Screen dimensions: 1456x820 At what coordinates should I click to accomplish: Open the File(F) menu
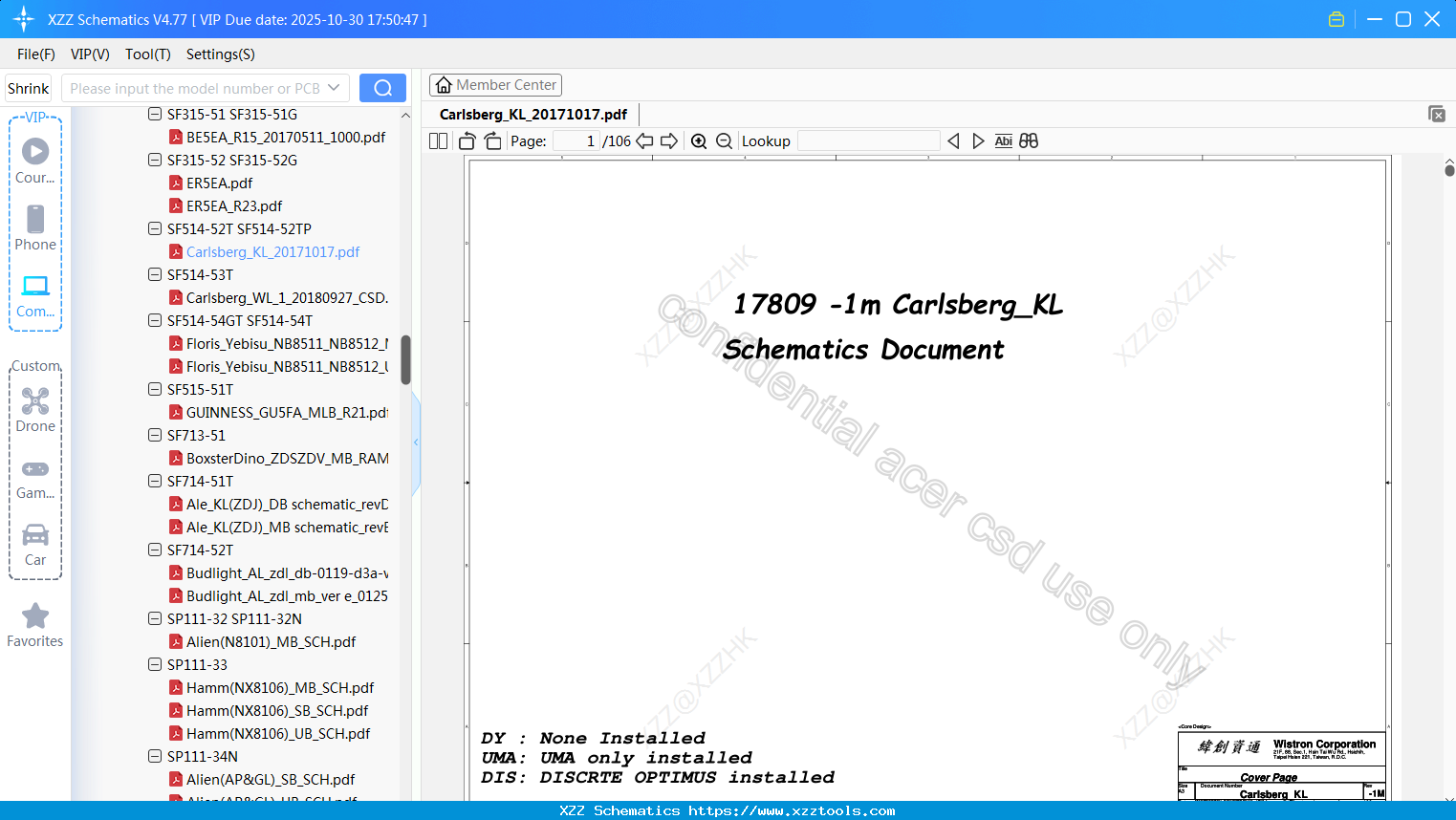[36, 54]
